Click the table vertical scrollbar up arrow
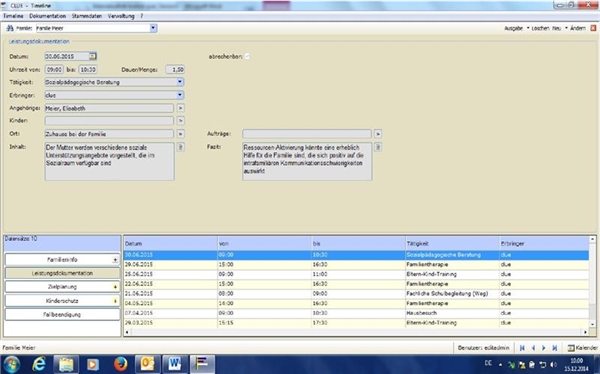Image resolution: width=600 pixels, height=374 pixels. coord(592,239)
